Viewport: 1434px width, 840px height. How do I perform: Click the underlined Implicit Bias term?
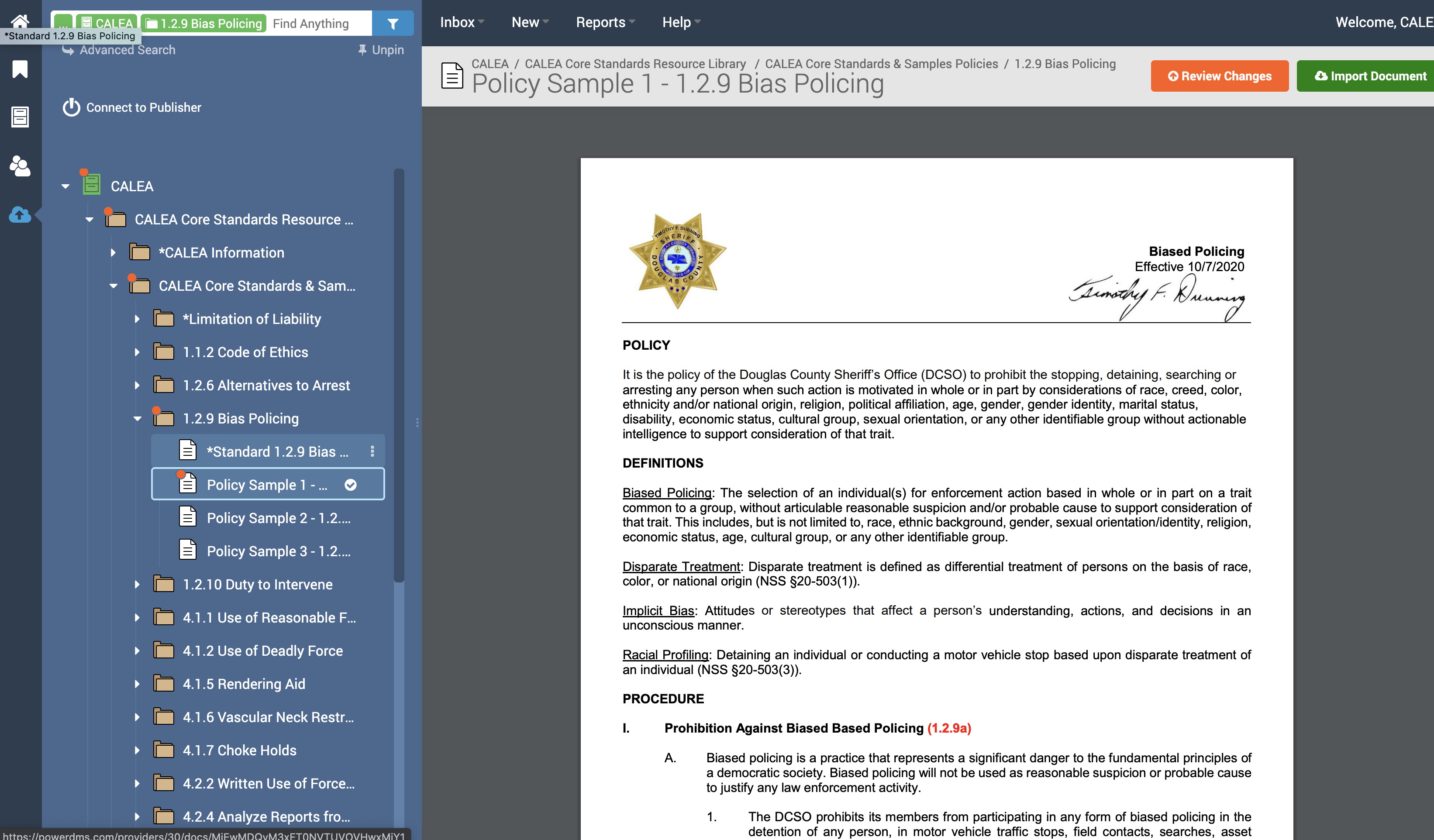click(658, 611)
